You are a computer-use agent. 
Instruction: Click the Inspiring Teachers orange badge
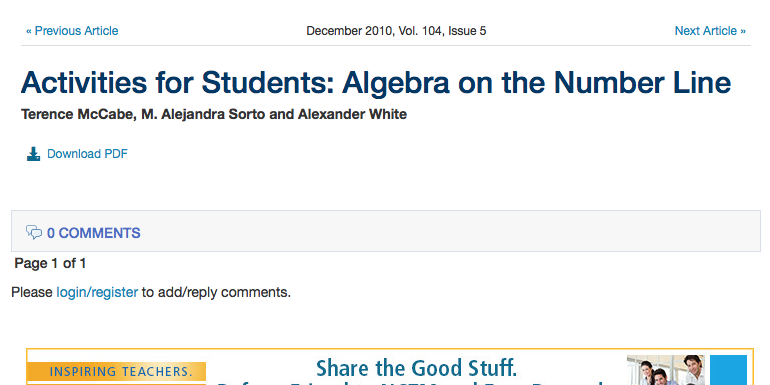tap(116, 372)
